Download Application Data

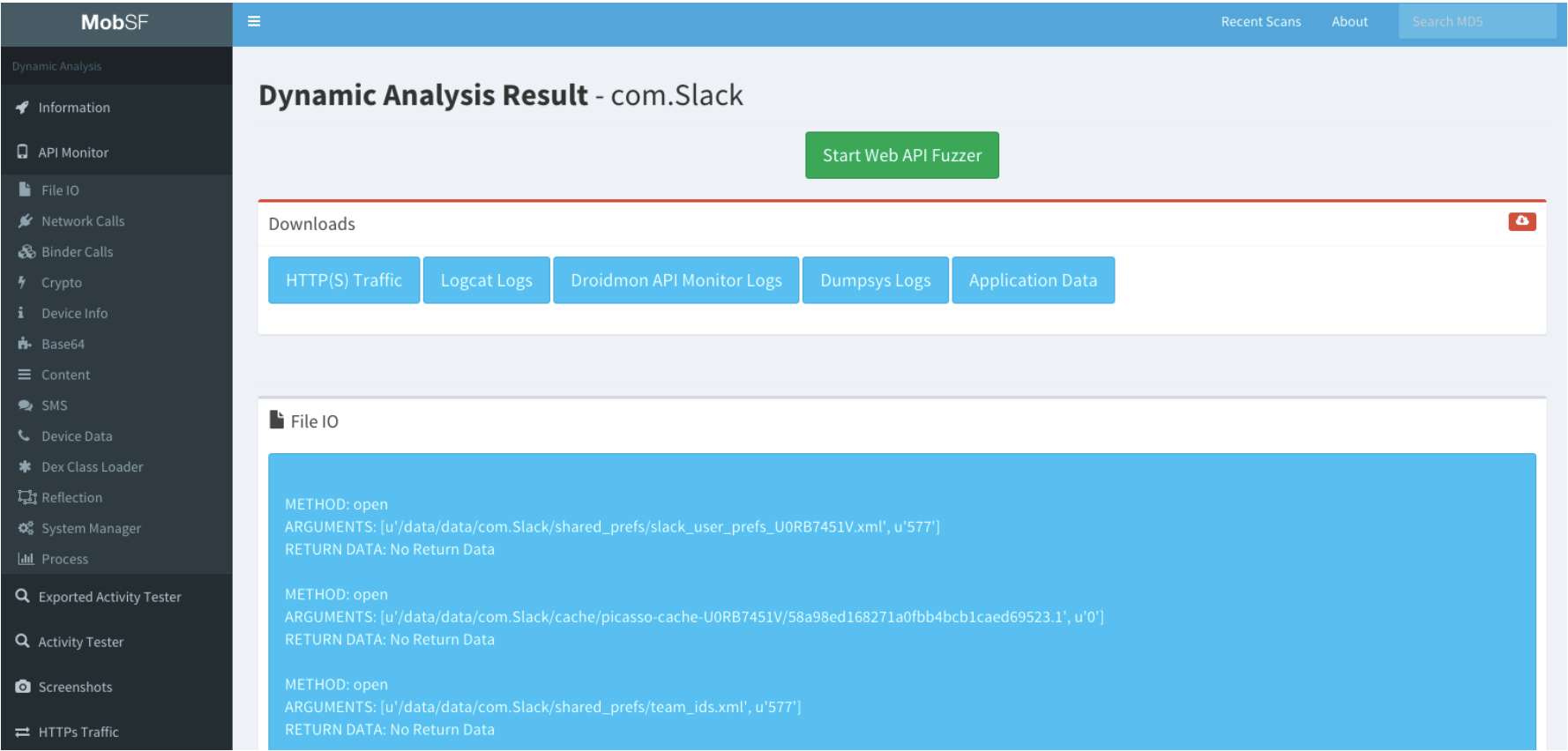pyautogui.click(x=1034, y=280)
